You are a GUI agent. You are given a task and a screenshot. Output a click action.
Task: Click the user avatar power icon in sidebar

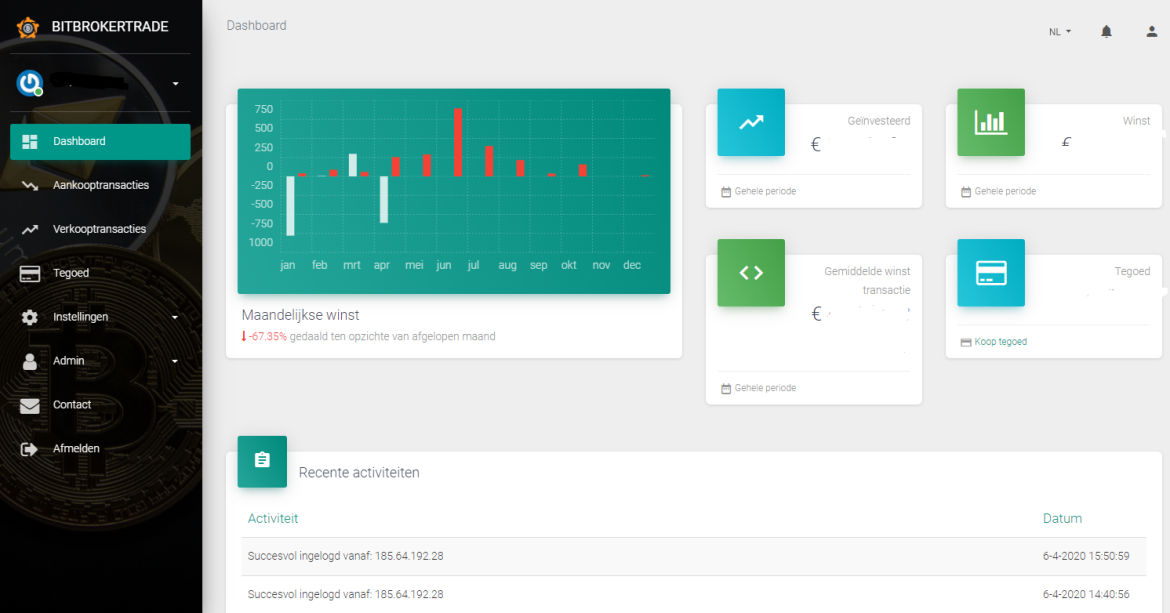click(29, 83)
